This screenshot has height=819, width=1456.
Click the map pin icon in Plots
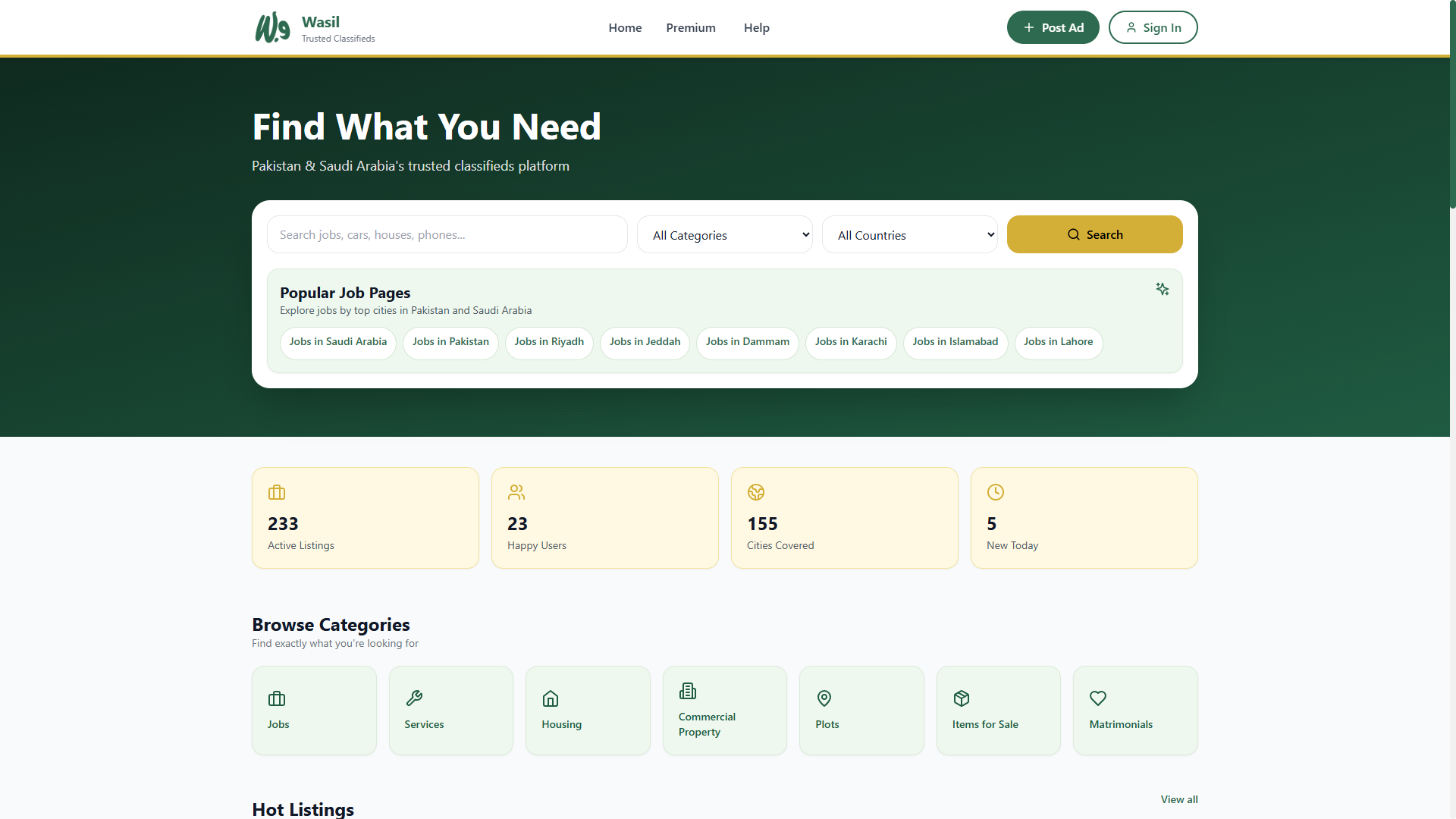[x=824, y=698]
